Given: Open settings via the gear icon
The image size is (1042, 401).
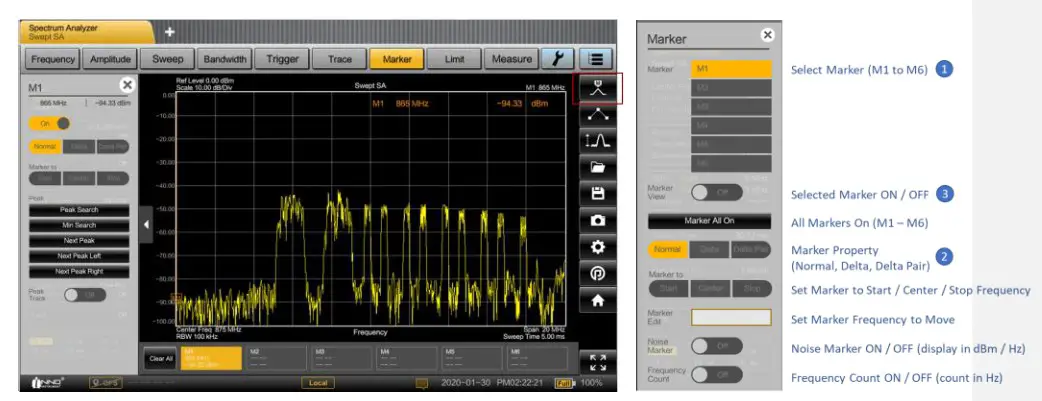Looking at the screenshot, I should point(597,247).
